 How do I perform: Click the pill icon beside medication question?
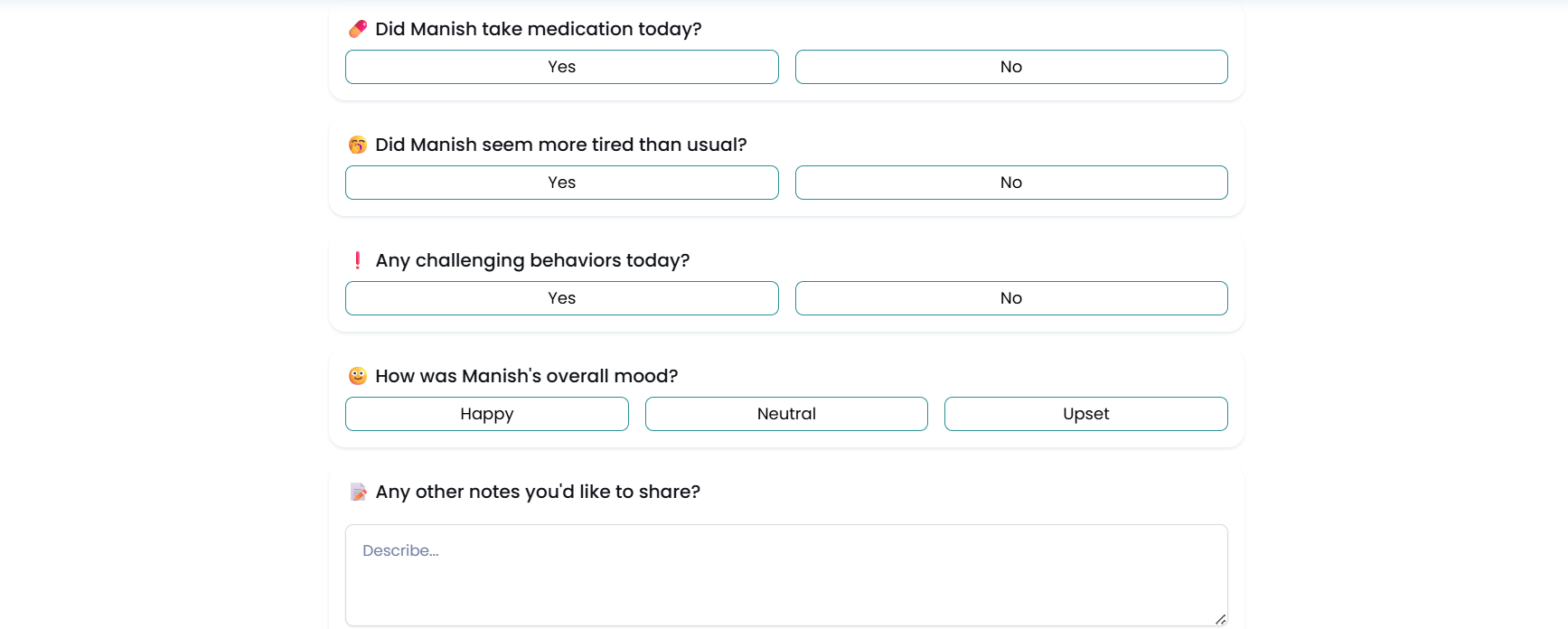pos(358,29)
